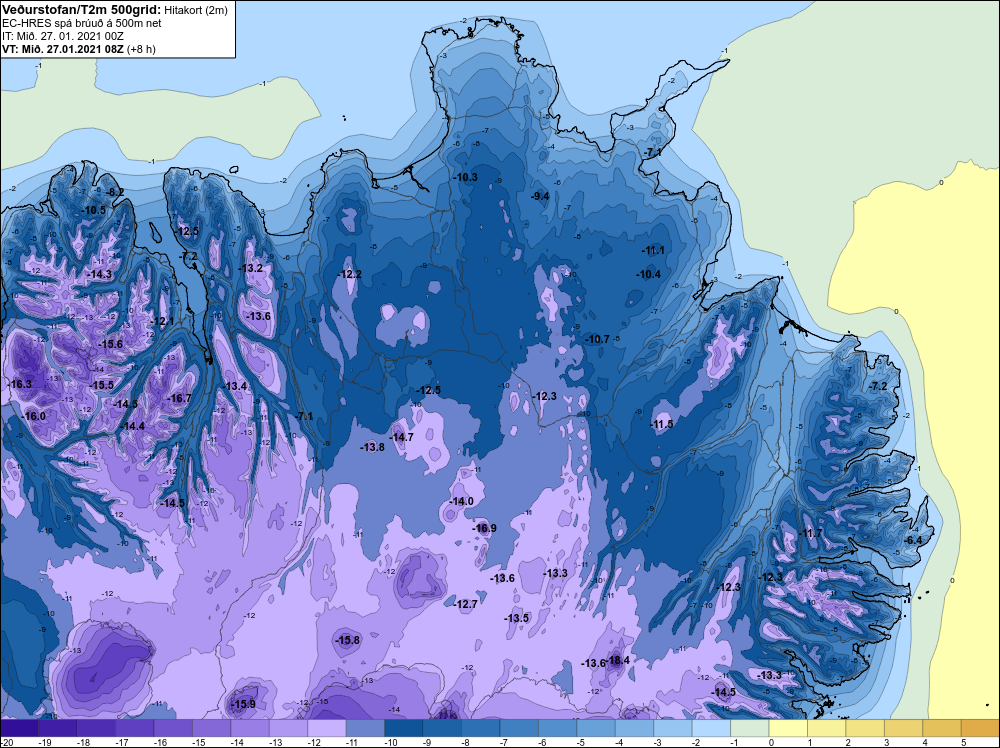Click the map temperature value -14.7
The width and height of the screenshot is (1000, 748).
pyautogui.click(x=402, y=437)
